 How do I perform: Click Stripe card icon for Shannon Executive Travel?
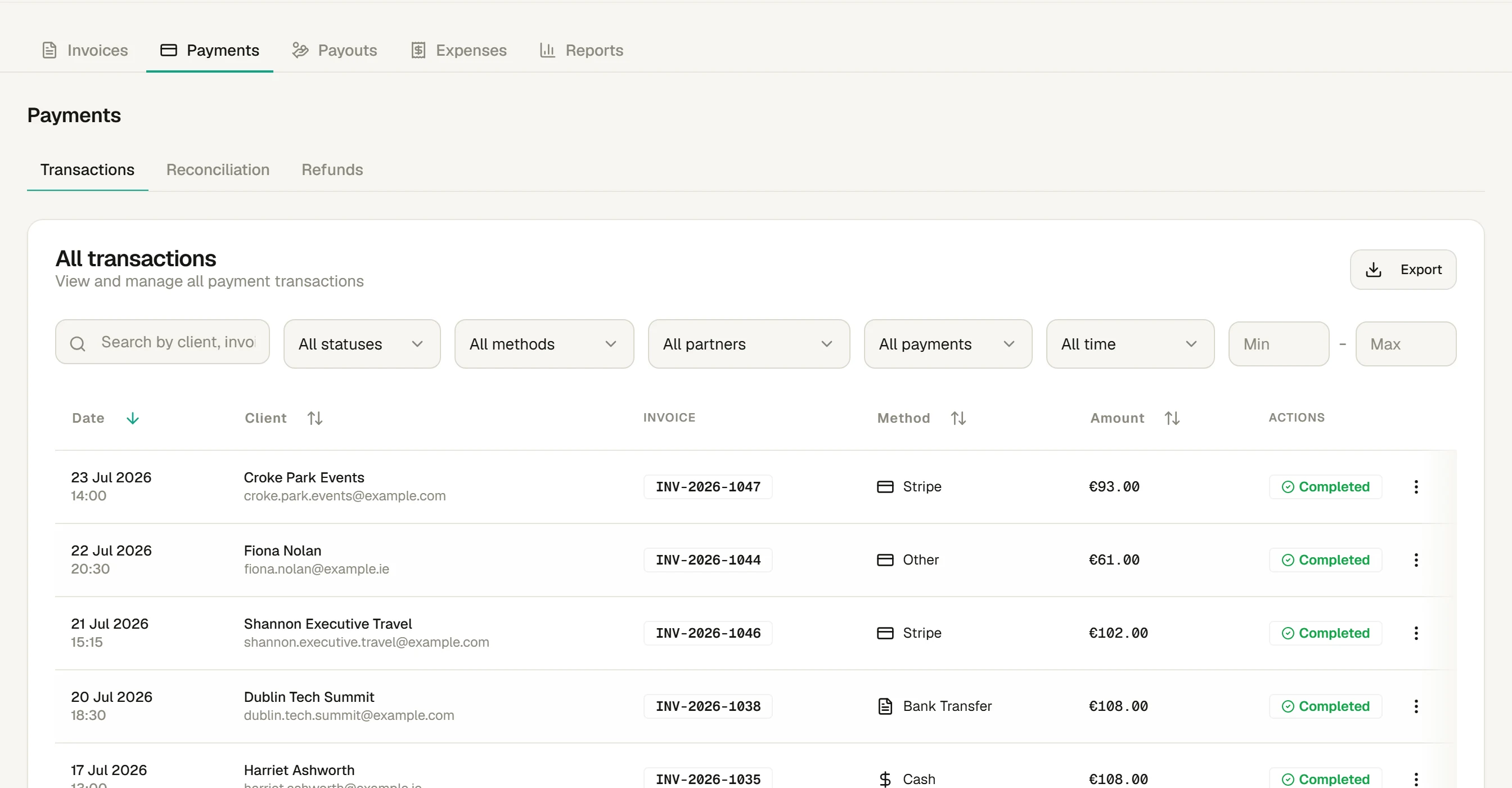click(885, 633)
